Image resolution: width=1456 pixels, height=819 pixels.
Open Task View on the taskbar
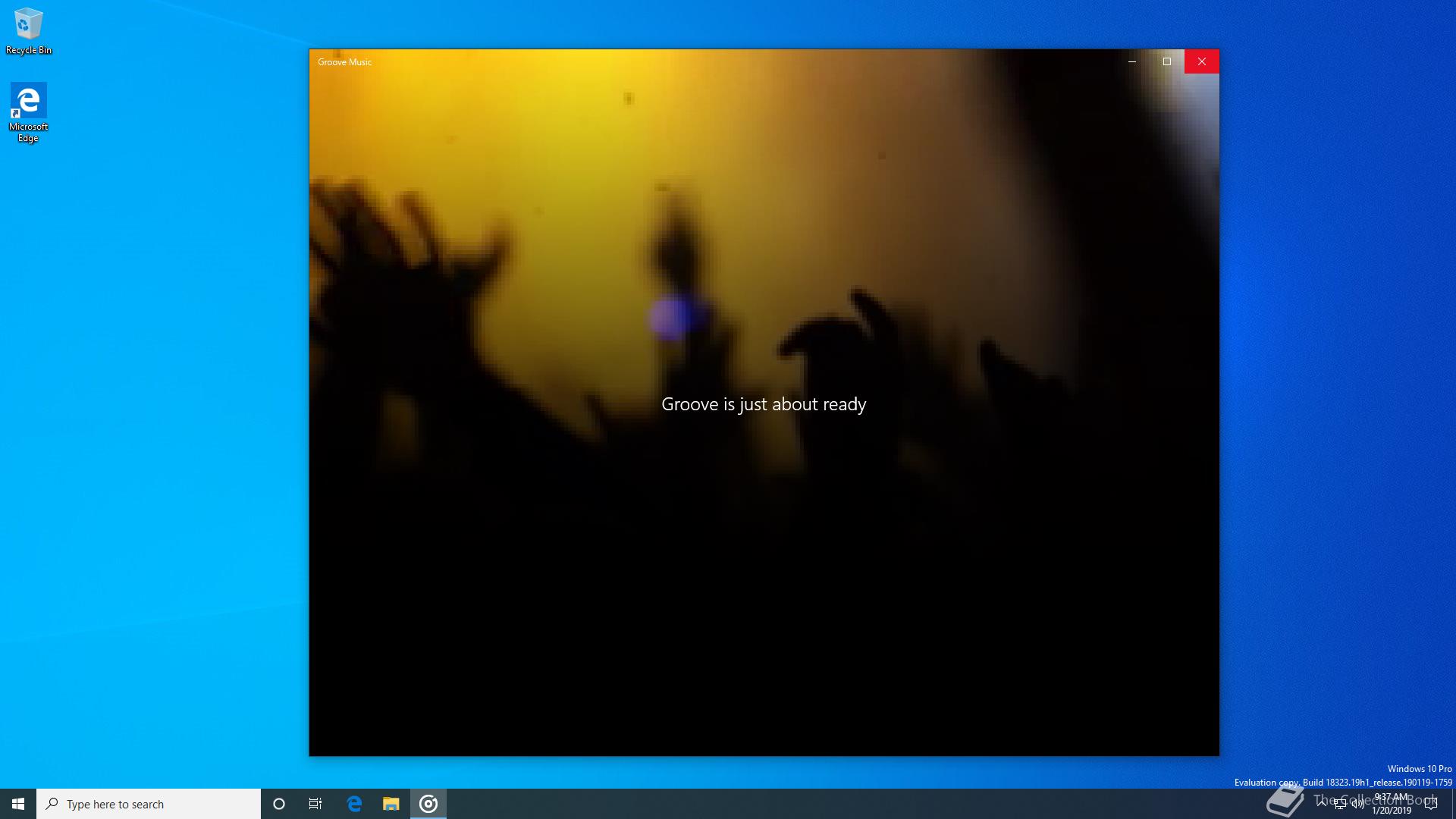point(315,804)
